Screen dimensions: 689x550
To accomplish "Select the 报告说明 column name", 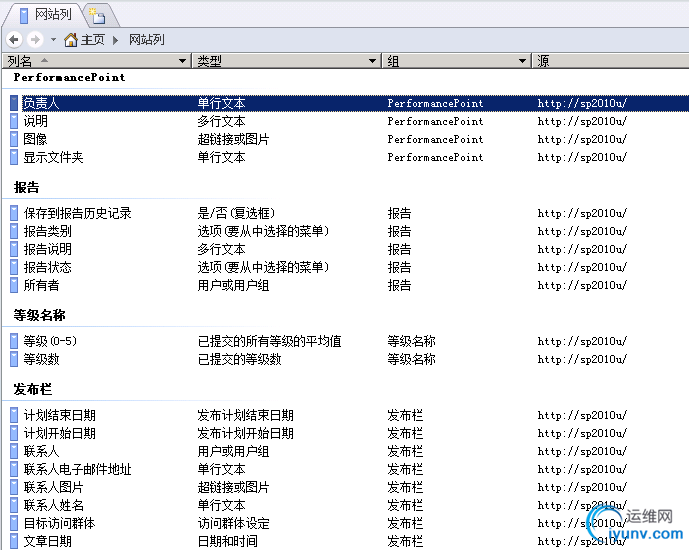I will click(x=47, y=249).
